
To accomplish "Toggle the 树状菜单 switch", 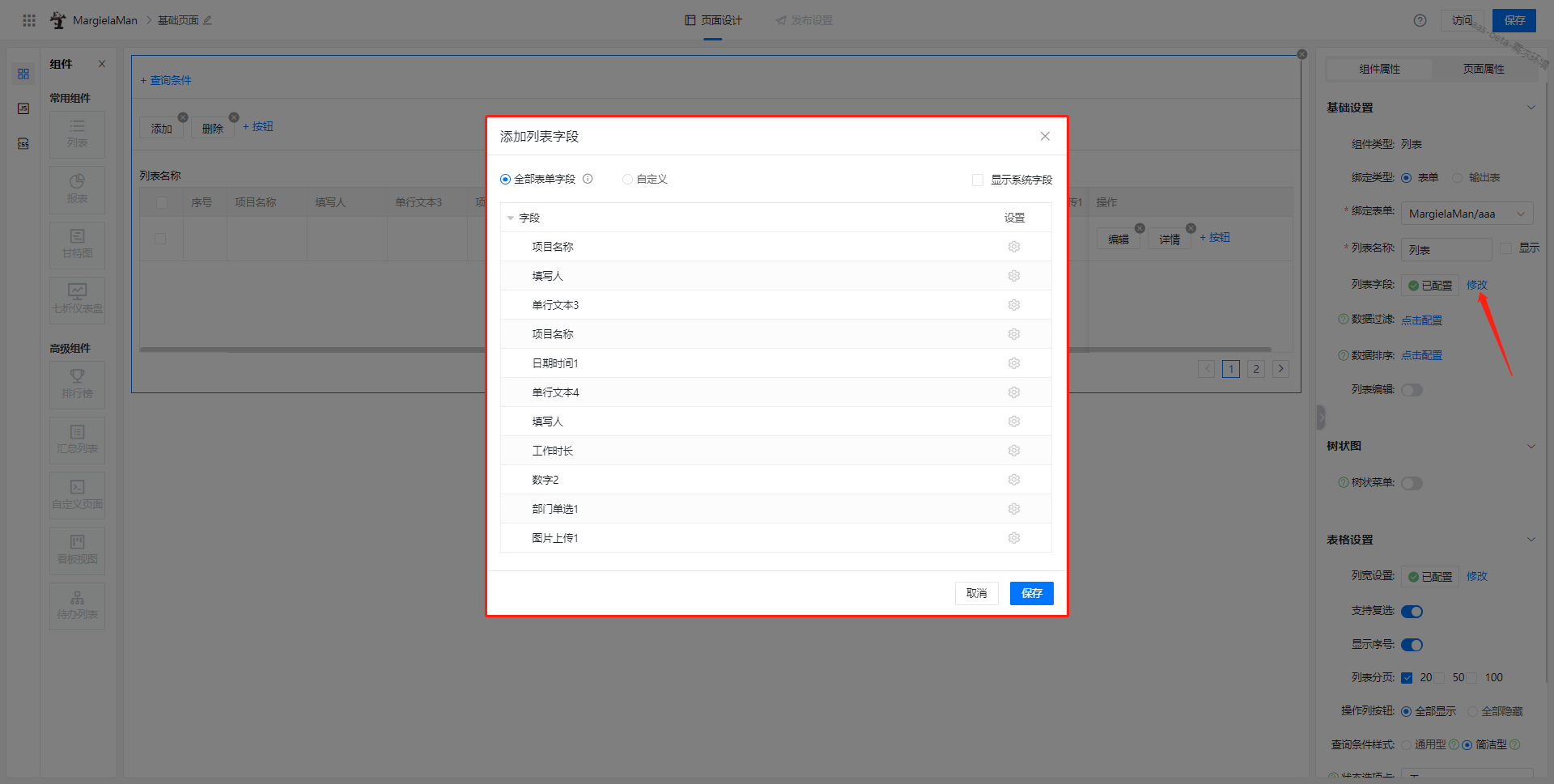I will click(x=1412, y=483).
